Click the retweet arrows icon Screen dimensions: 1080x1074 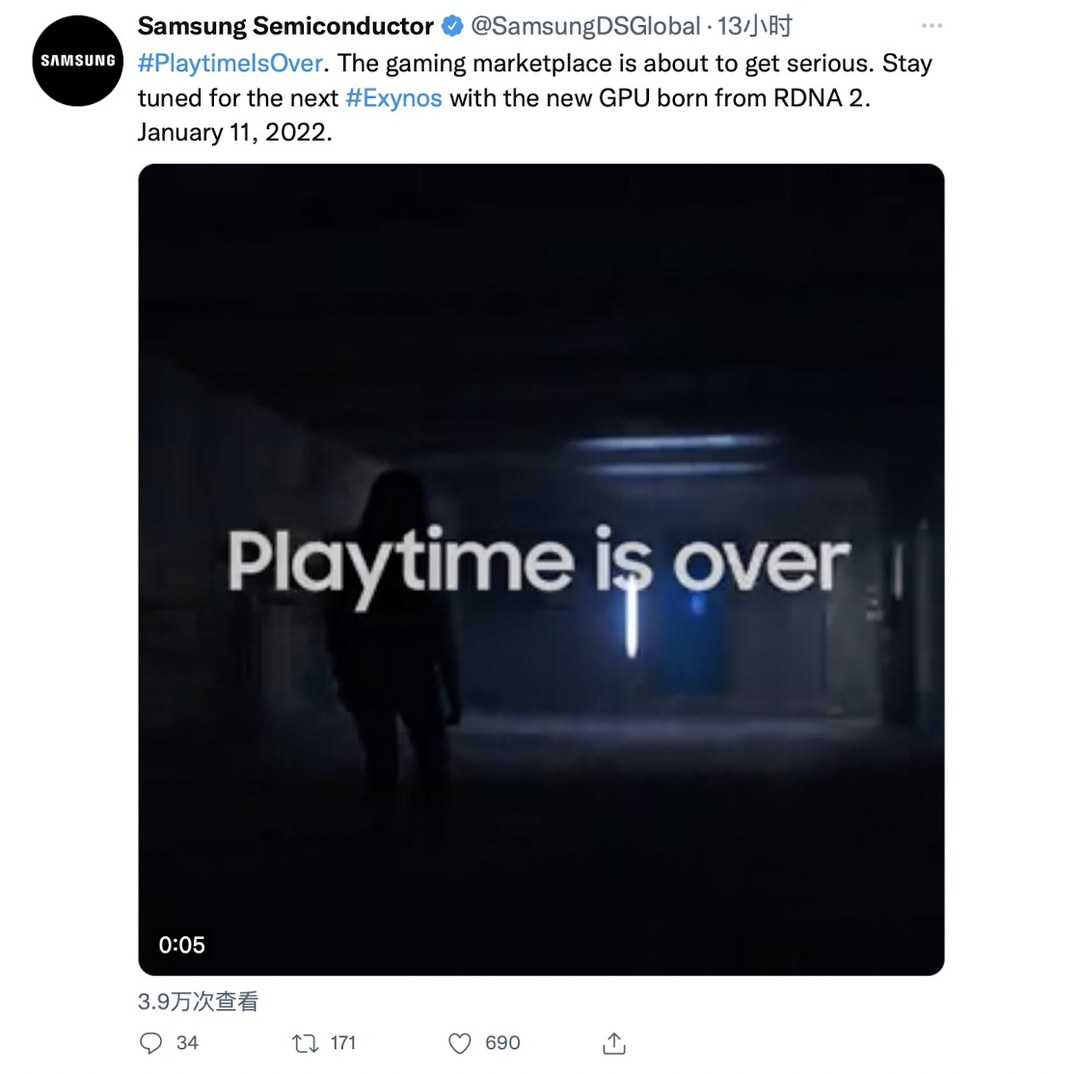[305, 1043]
